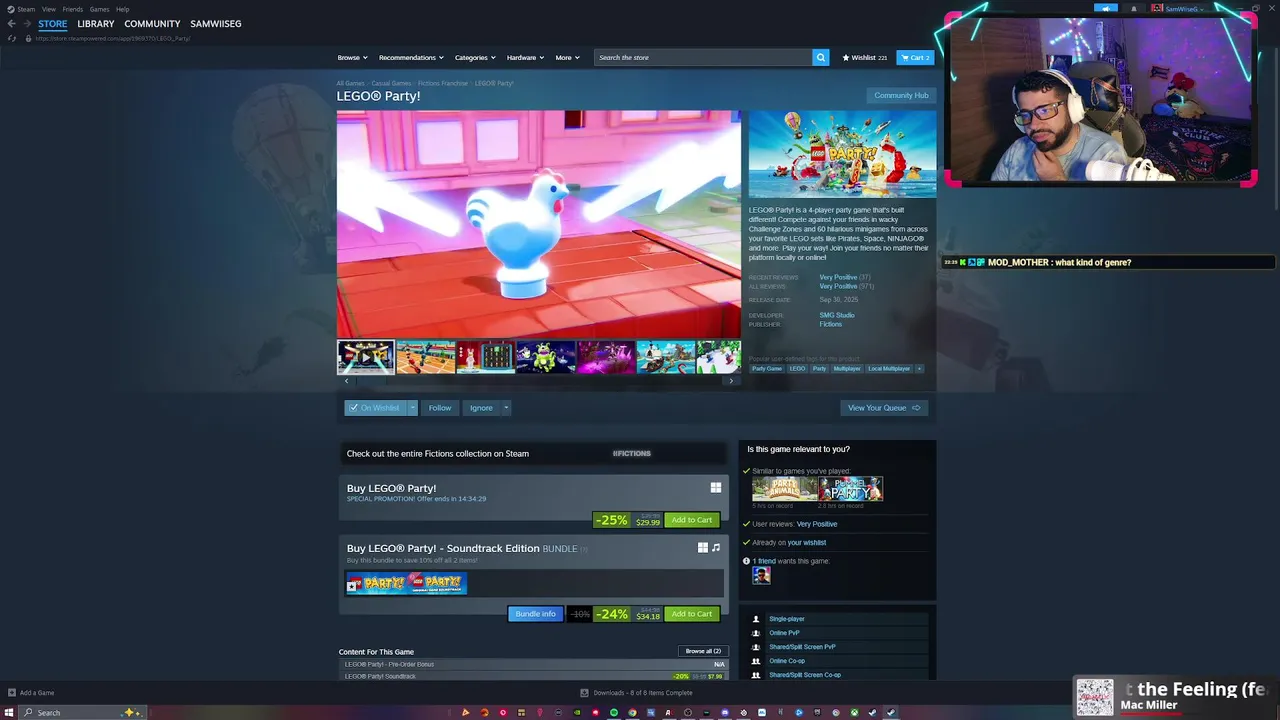This screenshot has height=720, width=1280.
Task: Expand the On Wishlist dropdown arrow
Action: 412,408
